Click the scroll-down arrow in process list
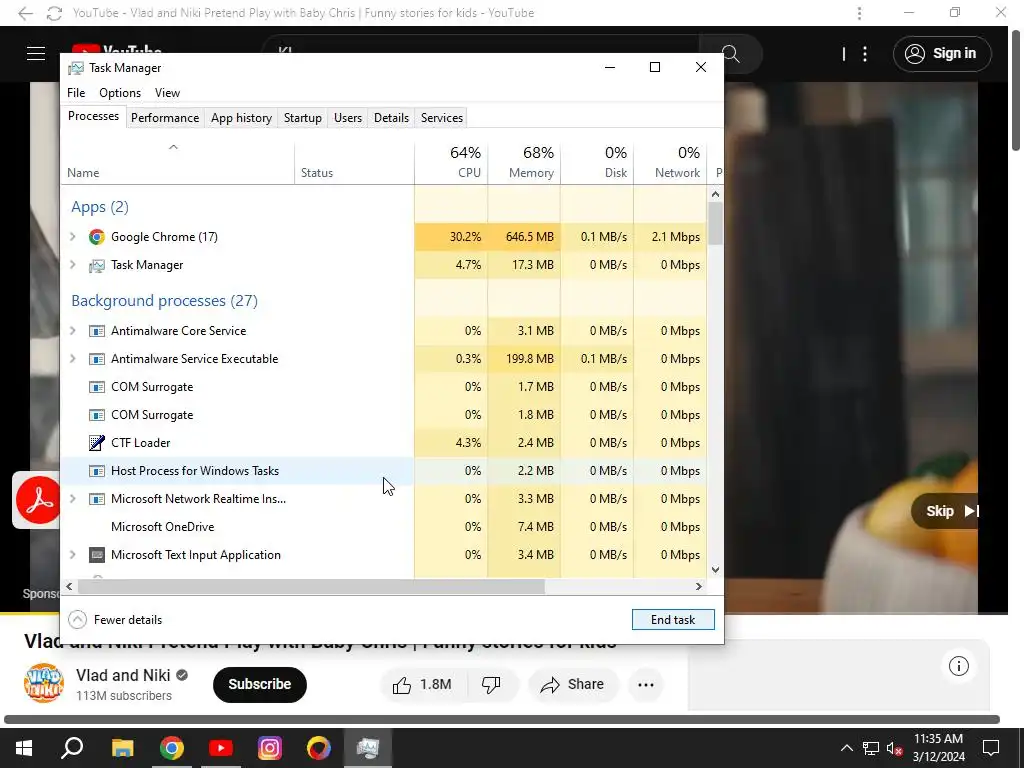 715,569
